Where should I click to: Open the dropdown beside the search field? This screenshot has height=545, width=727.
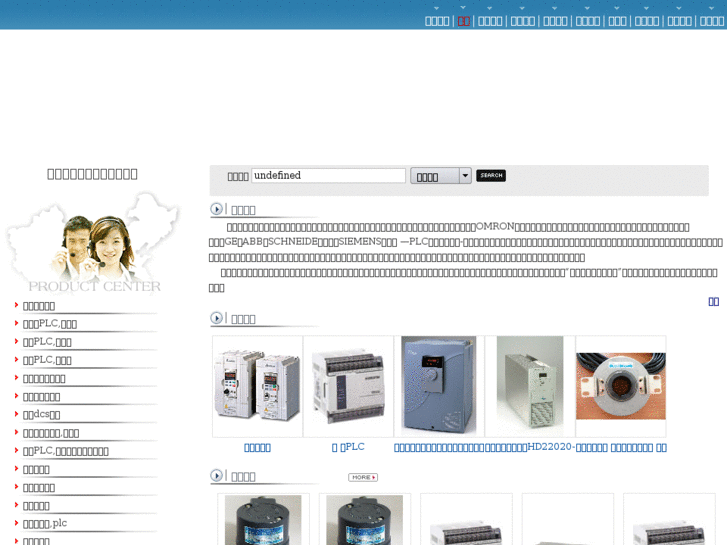pyautogui.click(x=440, y=176)
